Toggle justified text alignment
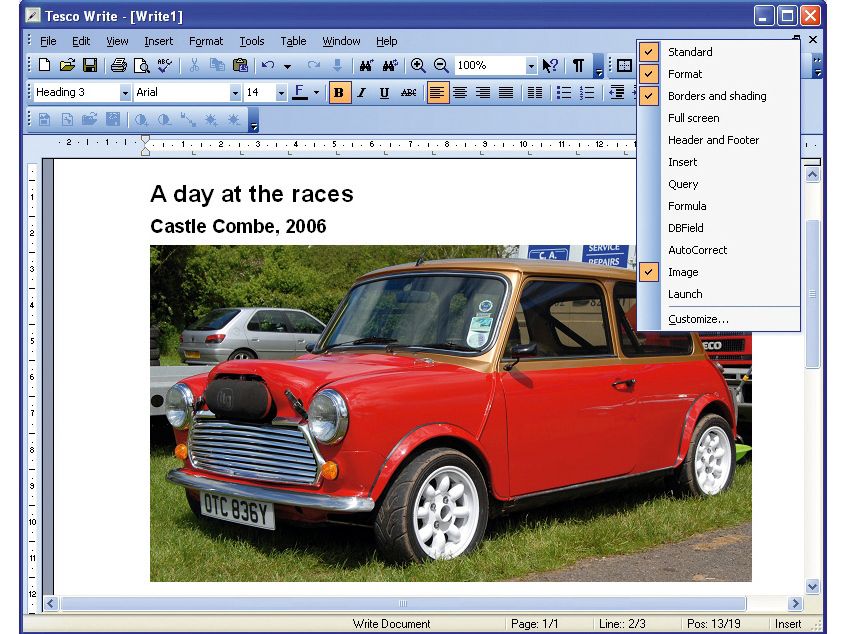 pyautogui.click(x=506, y=93)
